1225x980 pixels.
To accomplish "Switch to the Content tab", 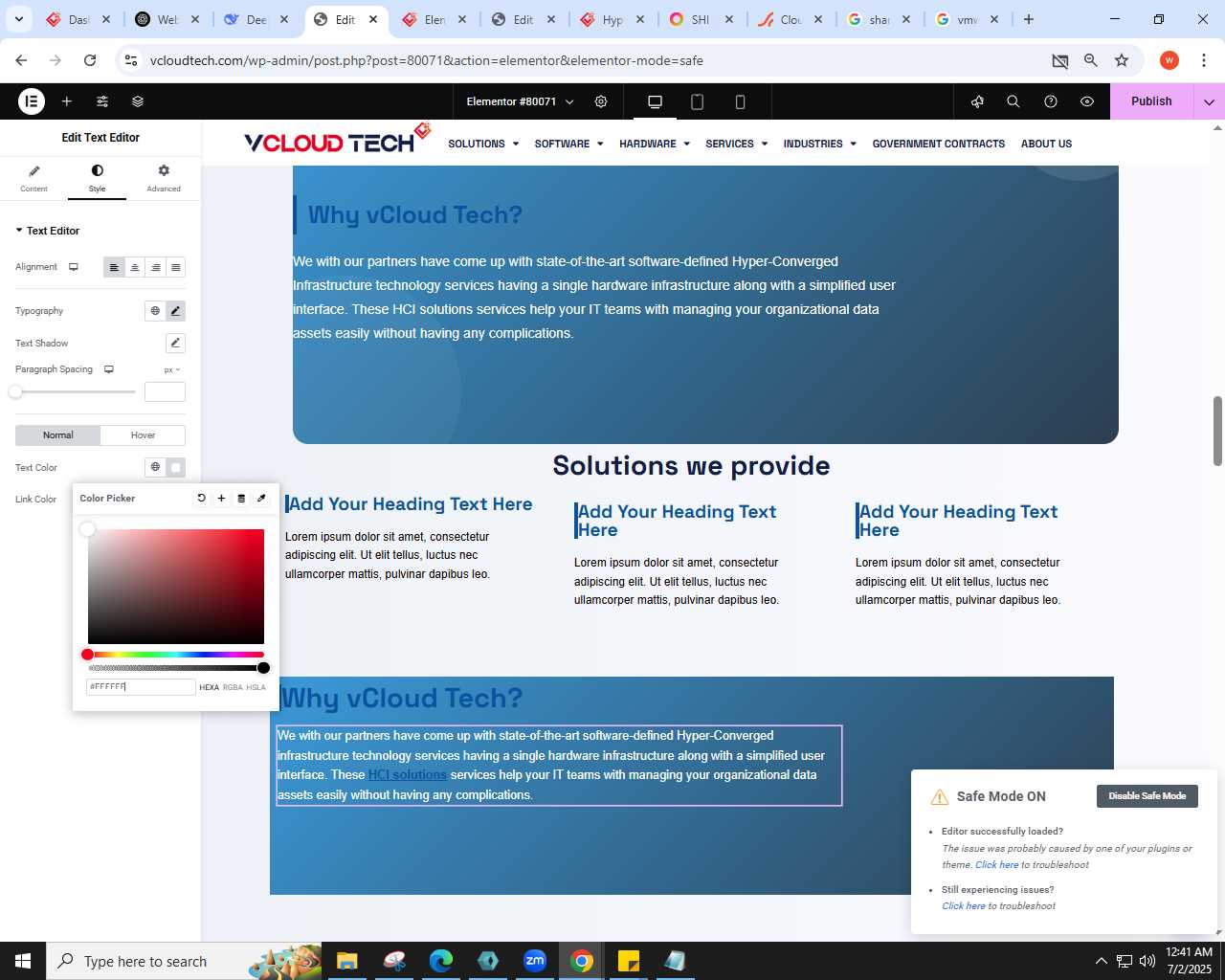I will (x=33, y=178).
